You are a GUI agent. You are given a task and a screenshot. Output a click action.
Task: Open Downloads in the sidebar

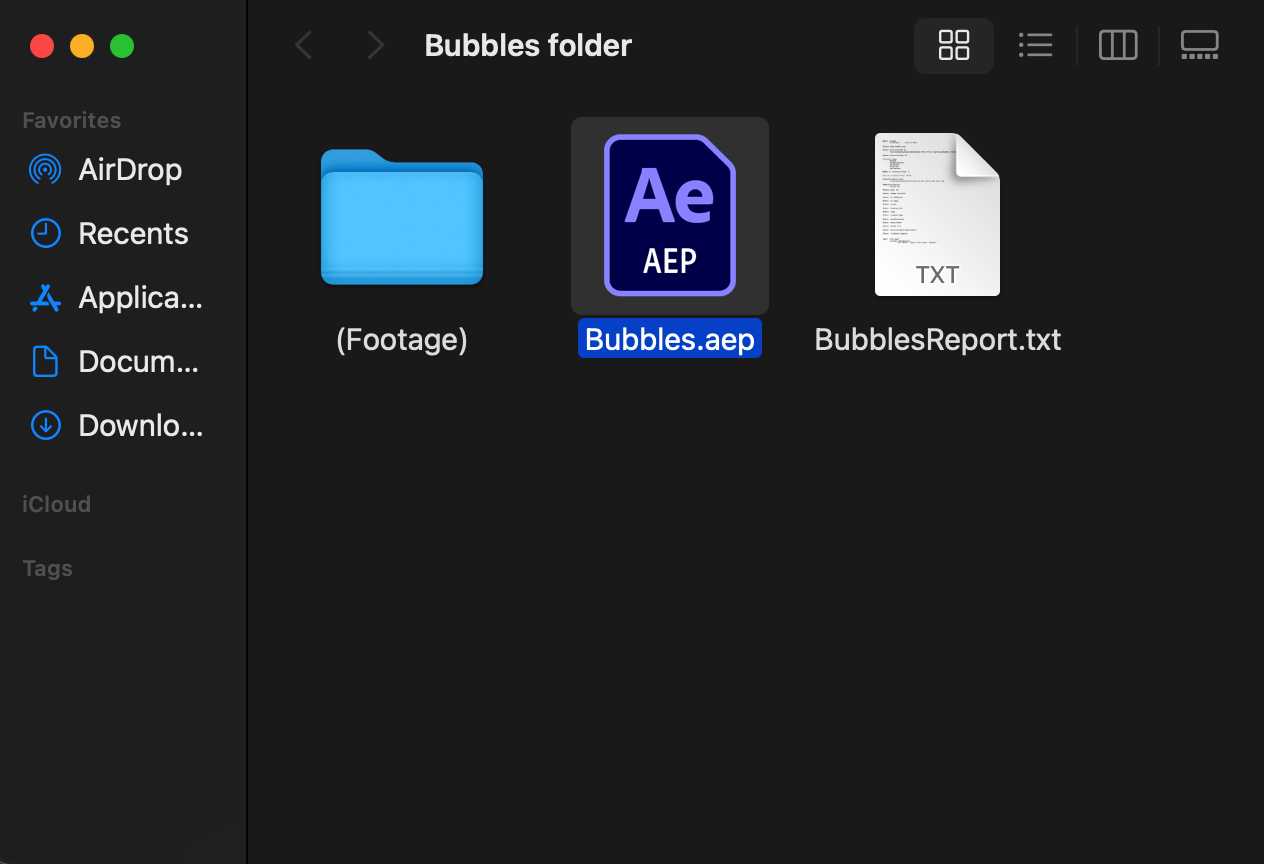(x=140, y=426)
